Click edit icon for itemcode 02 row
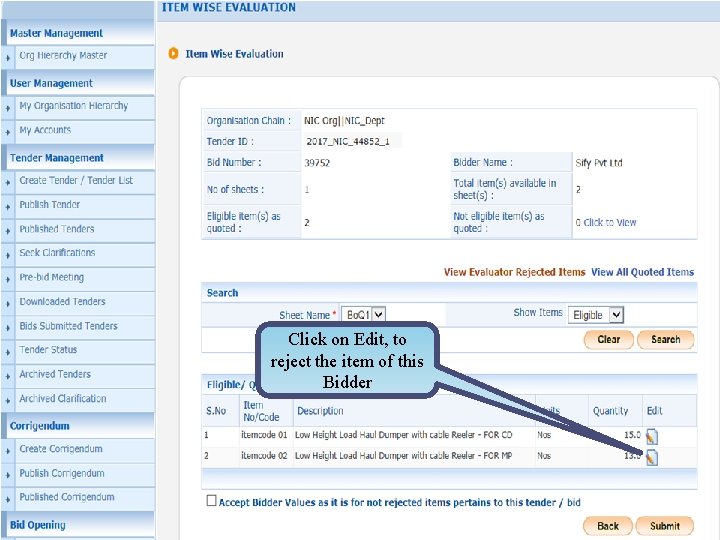 tap(652, 457)
